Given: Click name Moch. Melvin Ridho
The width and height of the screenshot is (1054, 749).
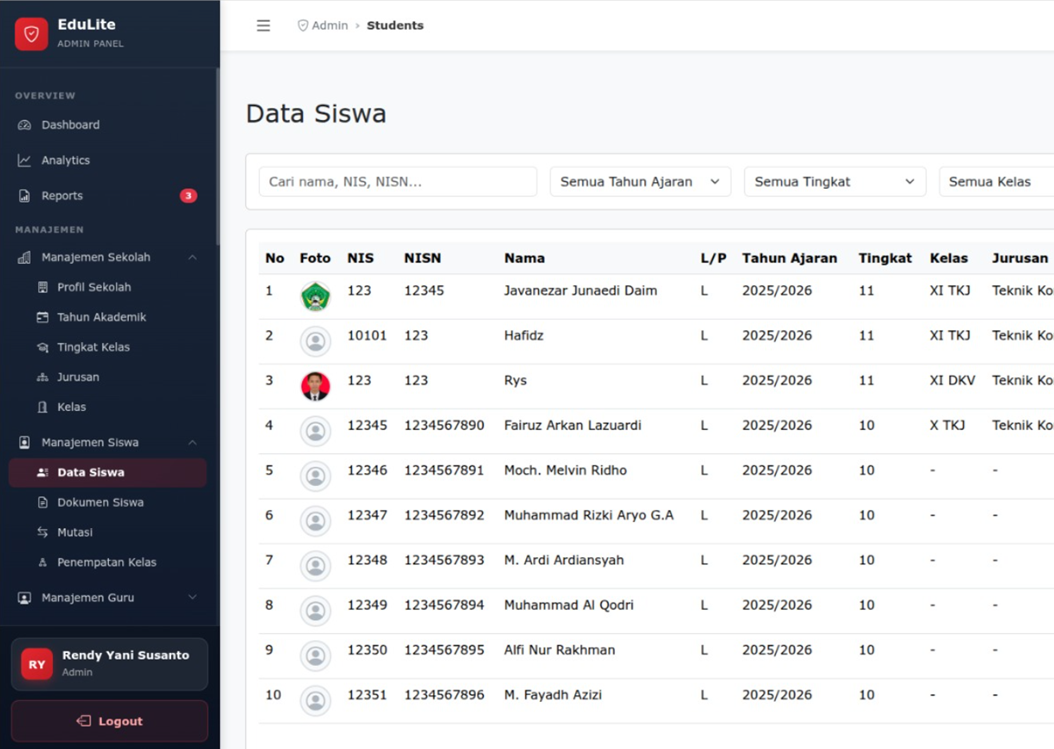Looking at the screenshot, I should pos(565,471).
